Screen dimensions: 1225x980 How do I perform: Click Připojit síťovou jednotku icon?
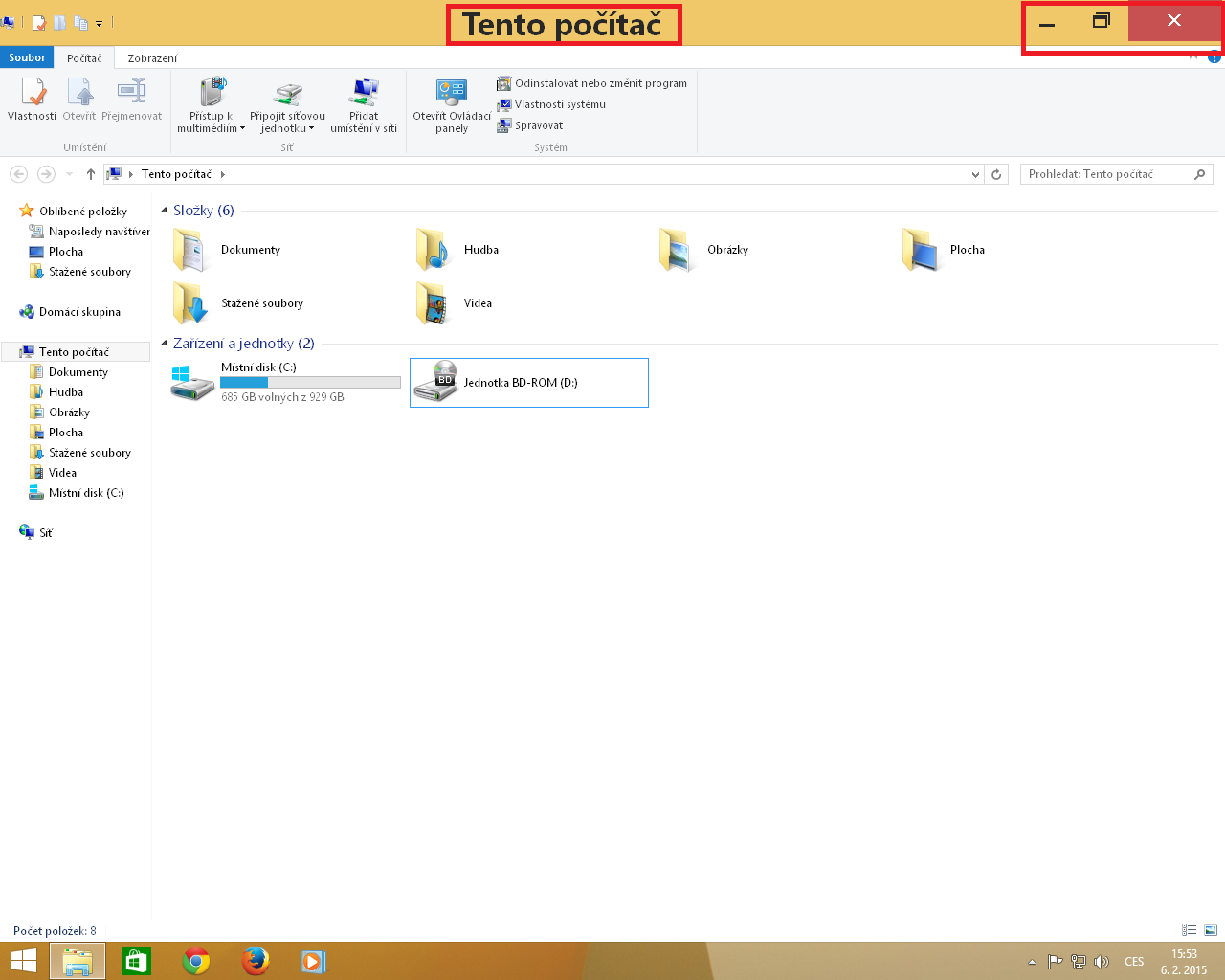287,96
